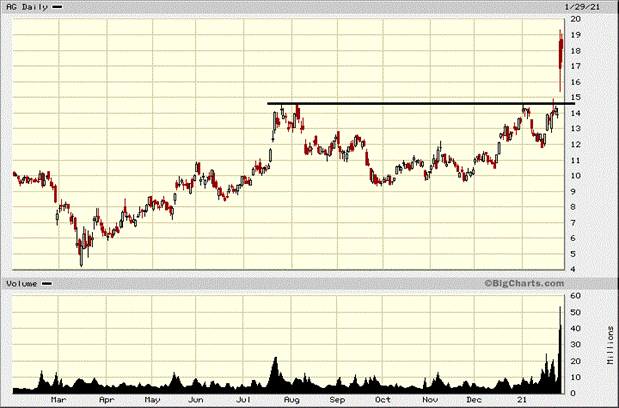The image size is (619, 408).
Task: Click the Apr month label
Action: click(x=107, y=400)
